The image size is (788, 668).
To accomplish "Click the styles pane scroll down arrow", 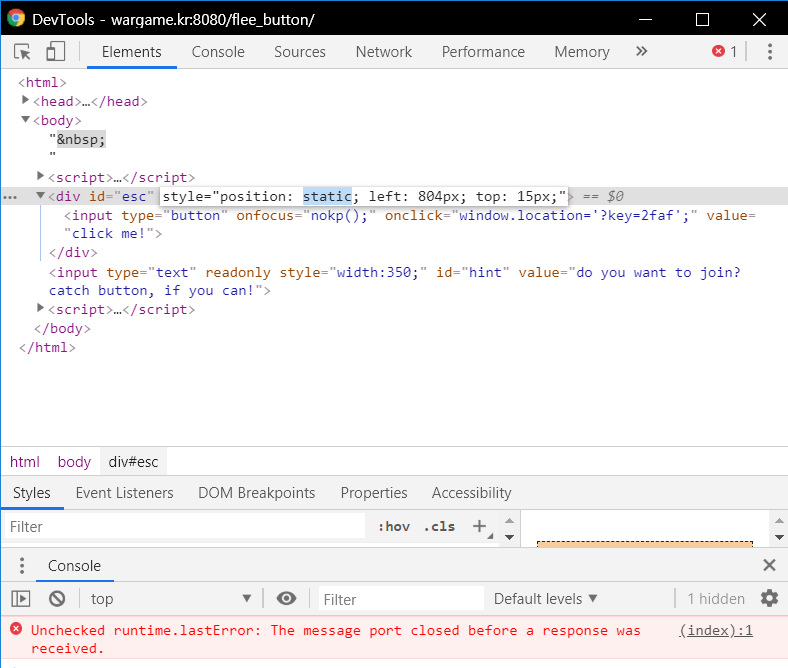I will 509,537.
